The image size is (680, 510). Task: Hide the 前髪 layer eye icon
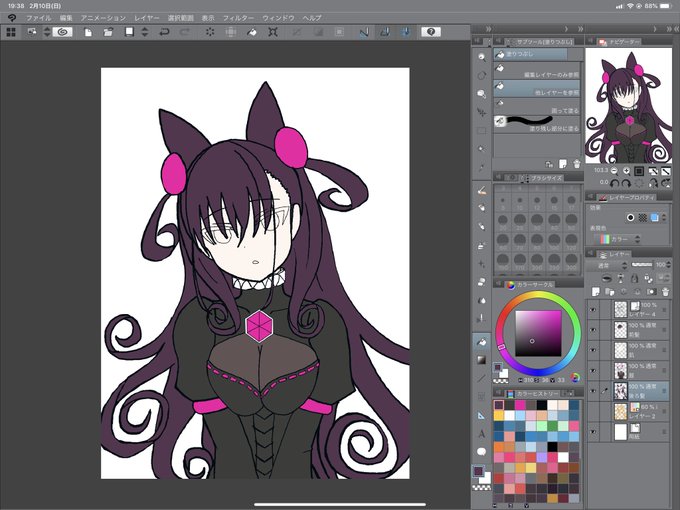(x=593, y=330)
